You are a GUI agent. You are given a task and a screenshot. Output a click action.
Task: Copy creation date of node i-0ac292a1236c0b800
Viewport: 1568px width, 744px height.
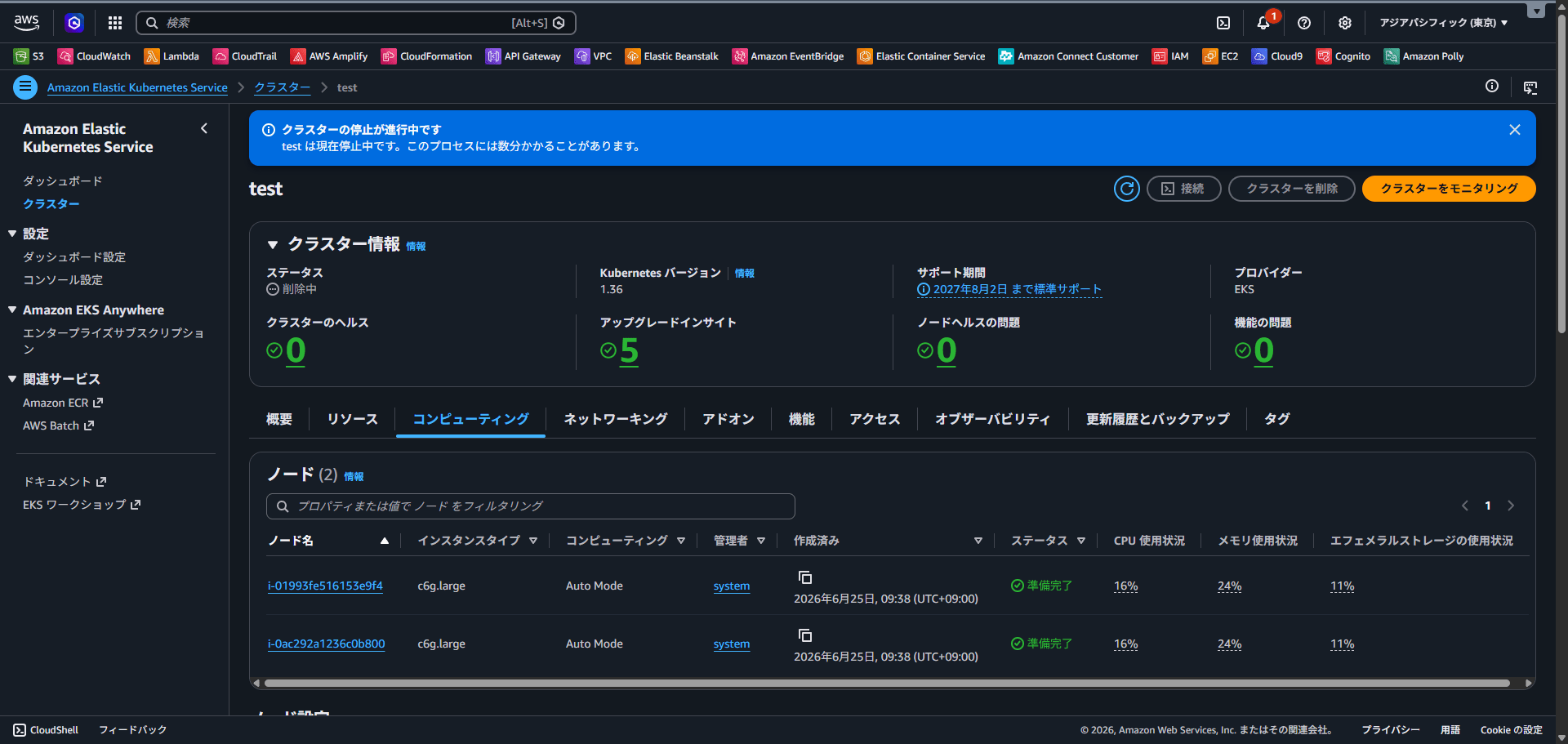pos(805,635)
